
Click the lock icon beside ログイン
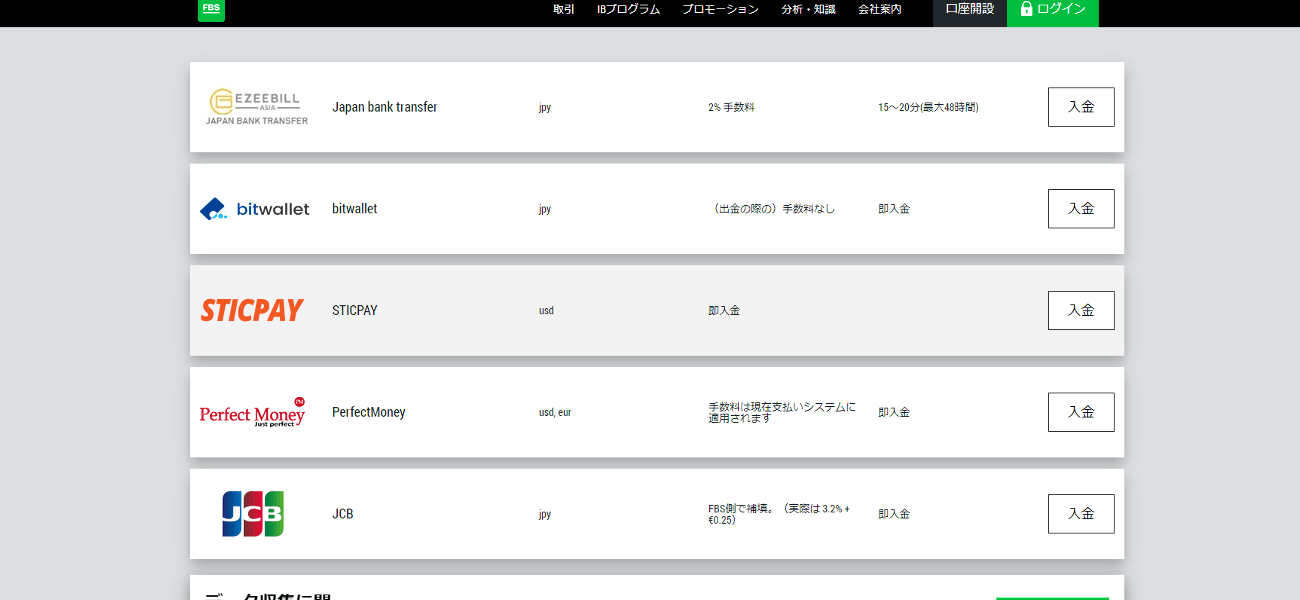pyautogui.click(x=1026, y=9)
